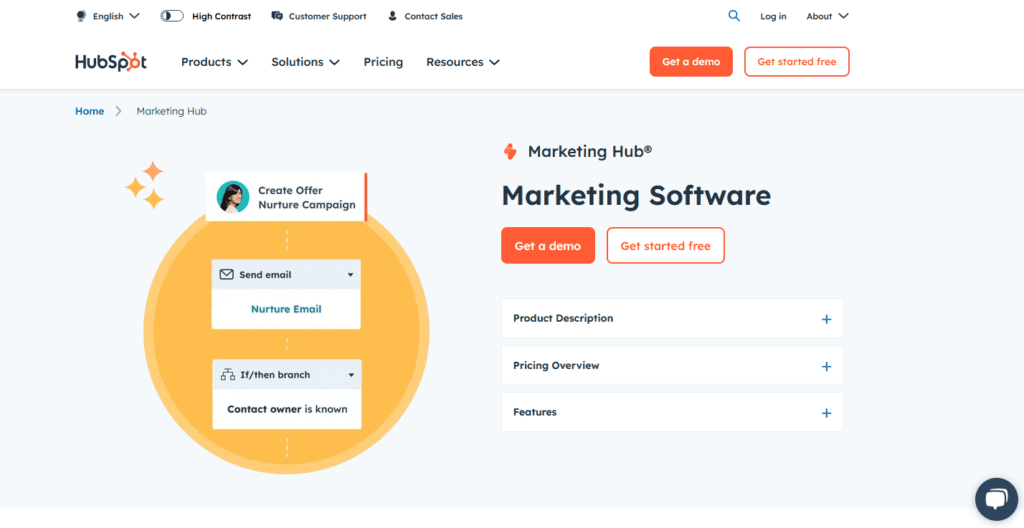1024x528 pixels.
Task: Open the chat widget bubble
Action: (x=995, y=499)
